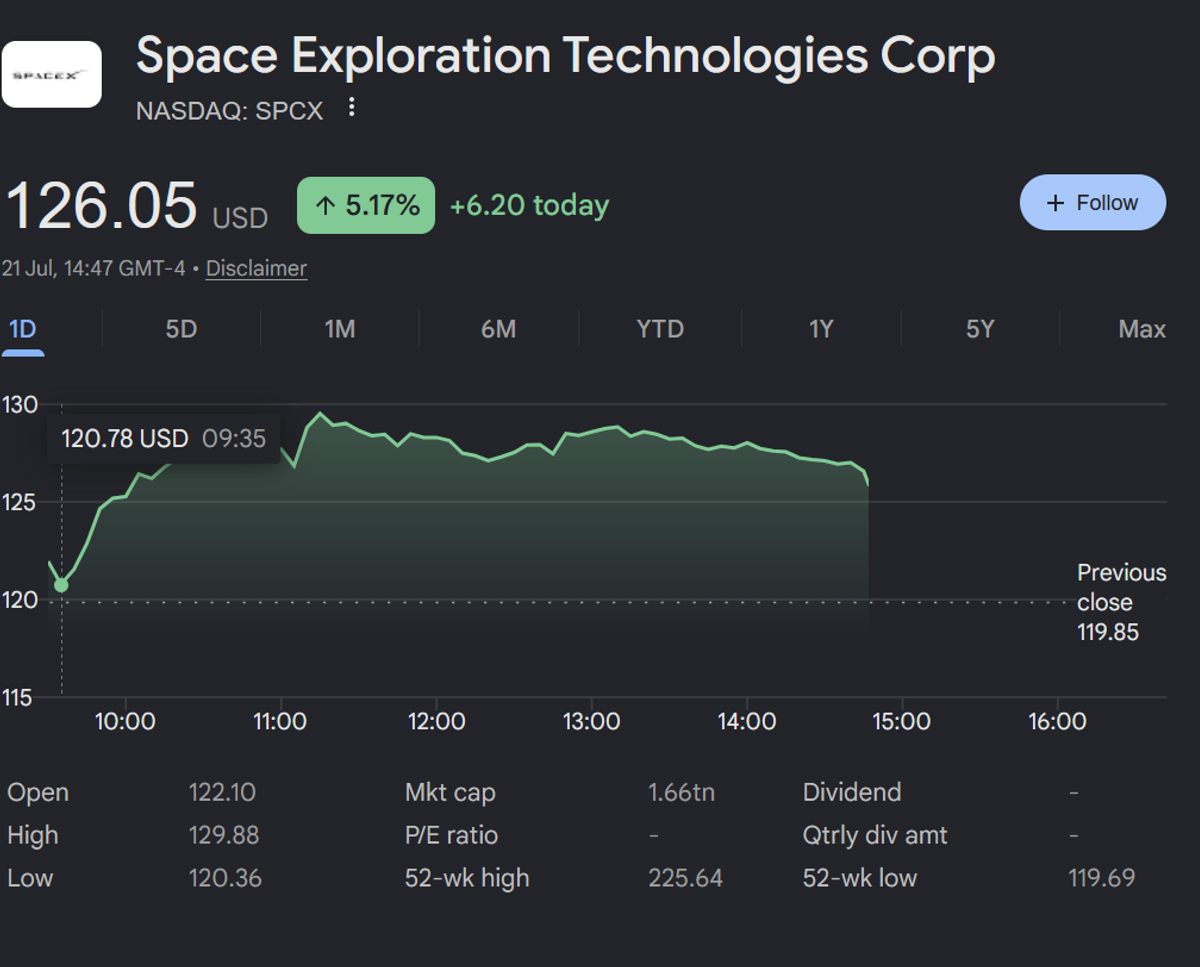
Task: Show the Max chart range
Action: click(1142, 329)
